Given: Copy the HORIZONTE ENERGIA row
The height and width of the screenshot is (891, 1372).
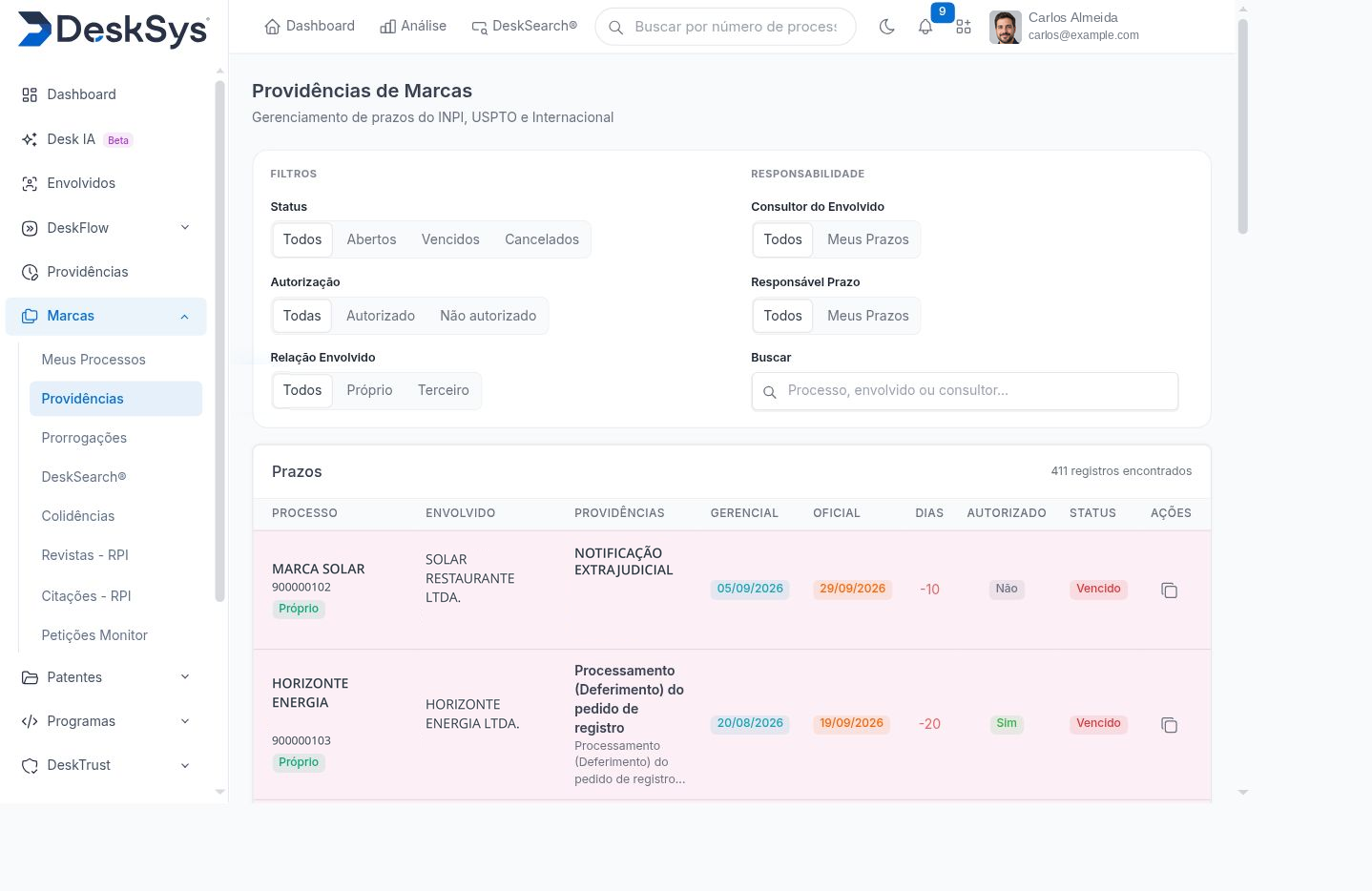Looking at the screenshot, I should coord(1169,725).
